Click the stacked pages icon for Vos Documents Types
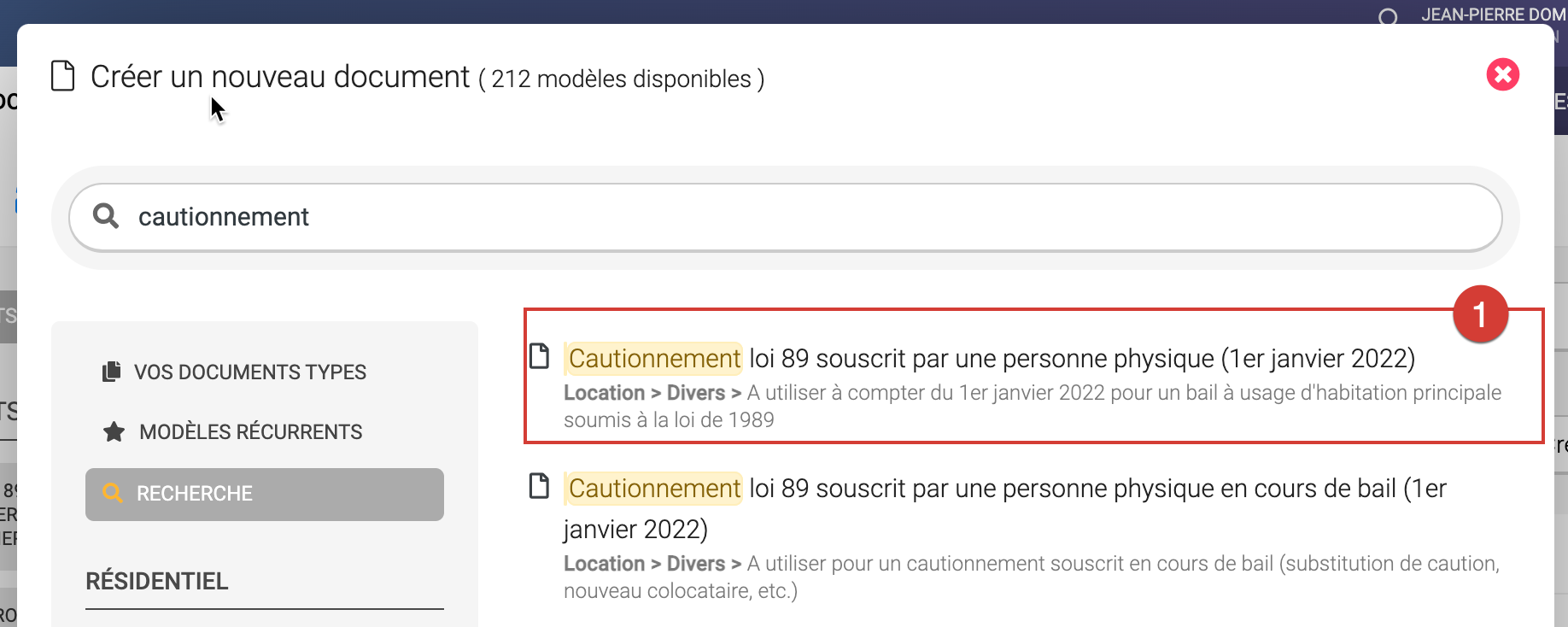Viewport: 1568px width, 627px height. [x=111, y=372]
